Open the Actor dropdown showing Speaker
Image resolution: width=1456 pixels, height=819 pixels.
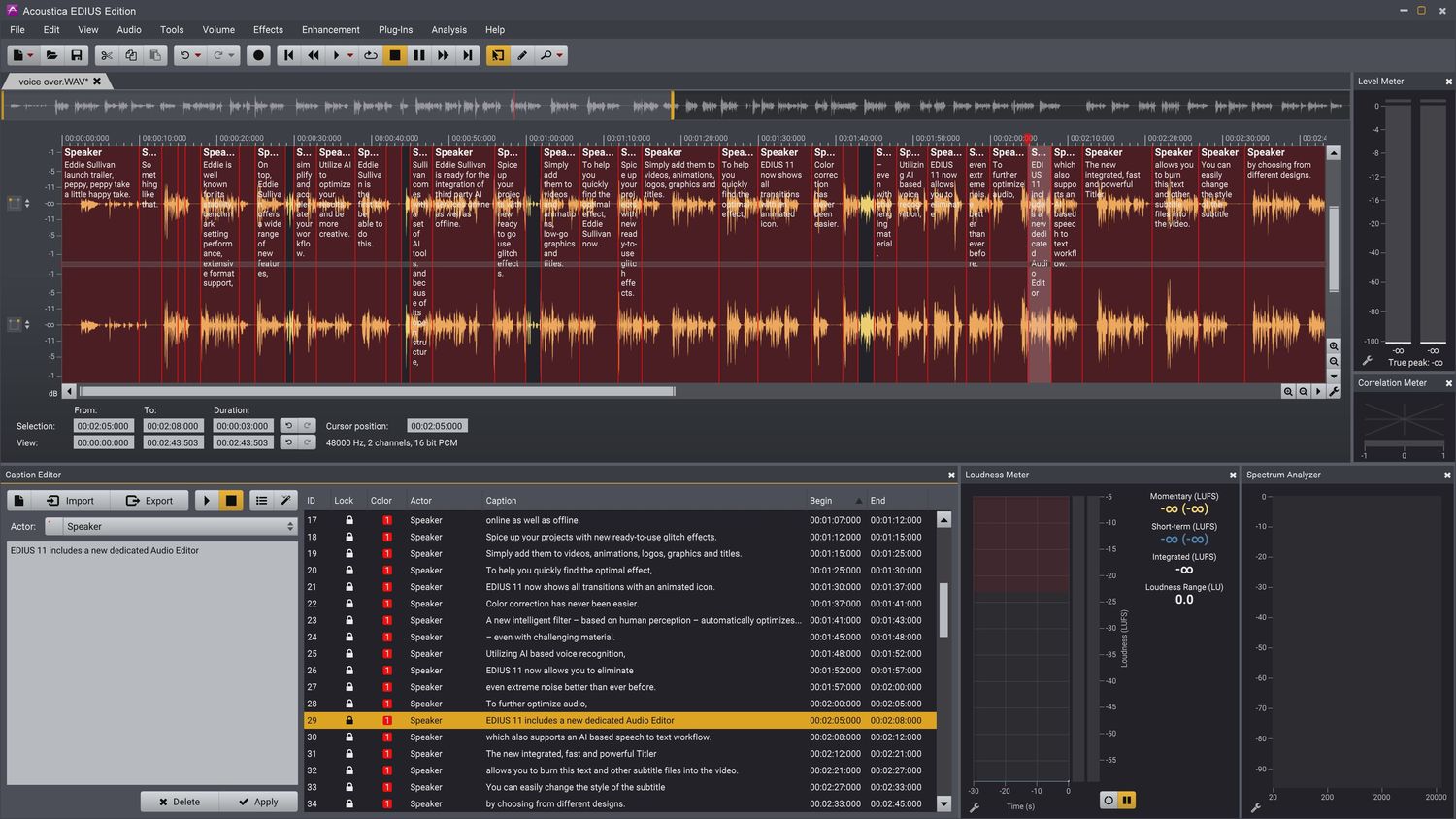179,526
